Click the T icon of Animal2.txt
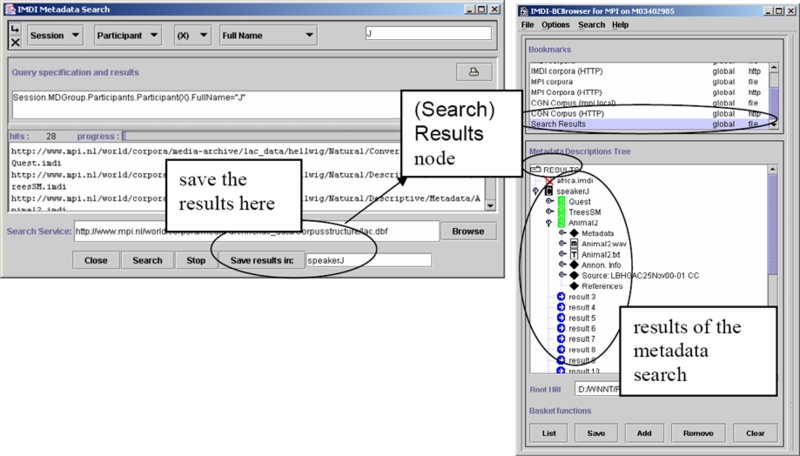The width and height of the screenshot is (800, 456). tap(574, 255)
